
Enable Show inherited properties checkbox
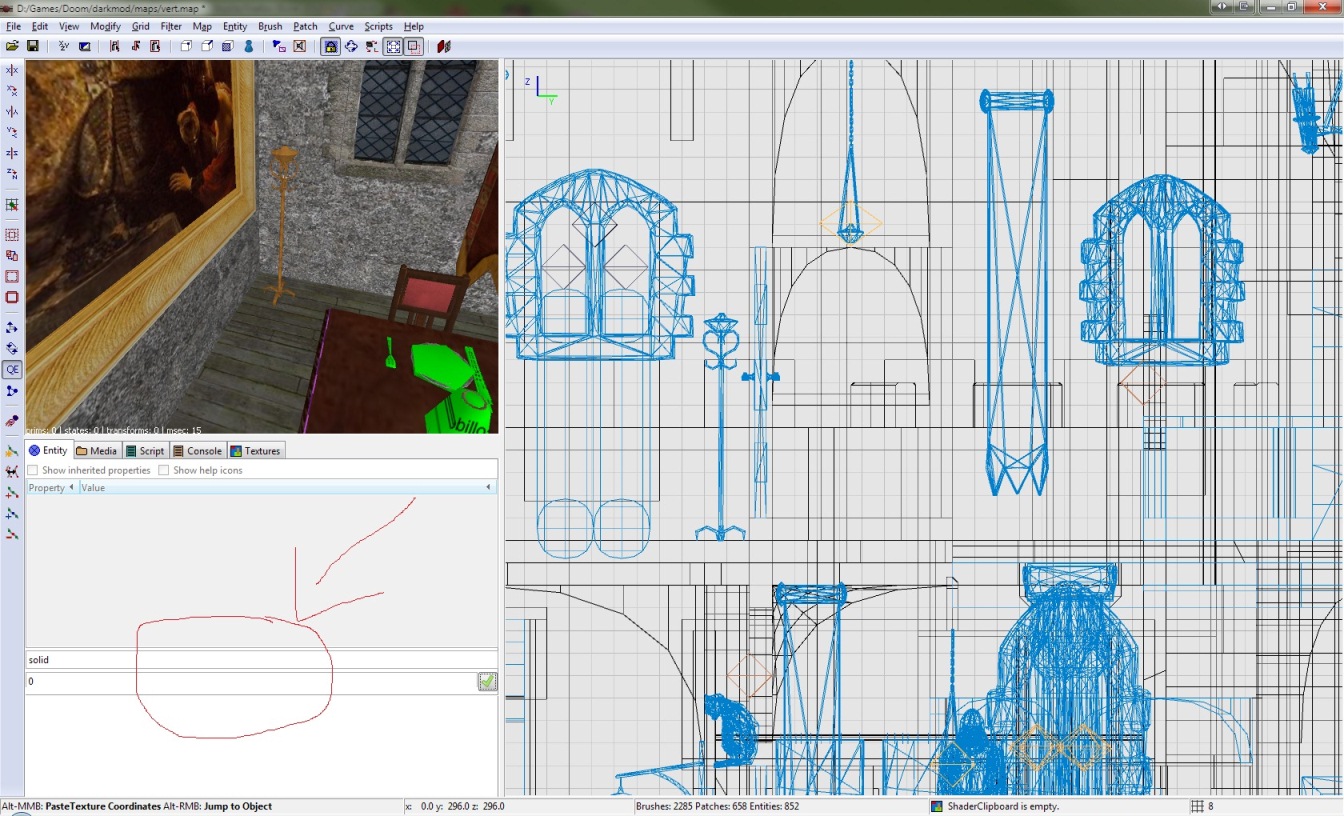point(33,470)
